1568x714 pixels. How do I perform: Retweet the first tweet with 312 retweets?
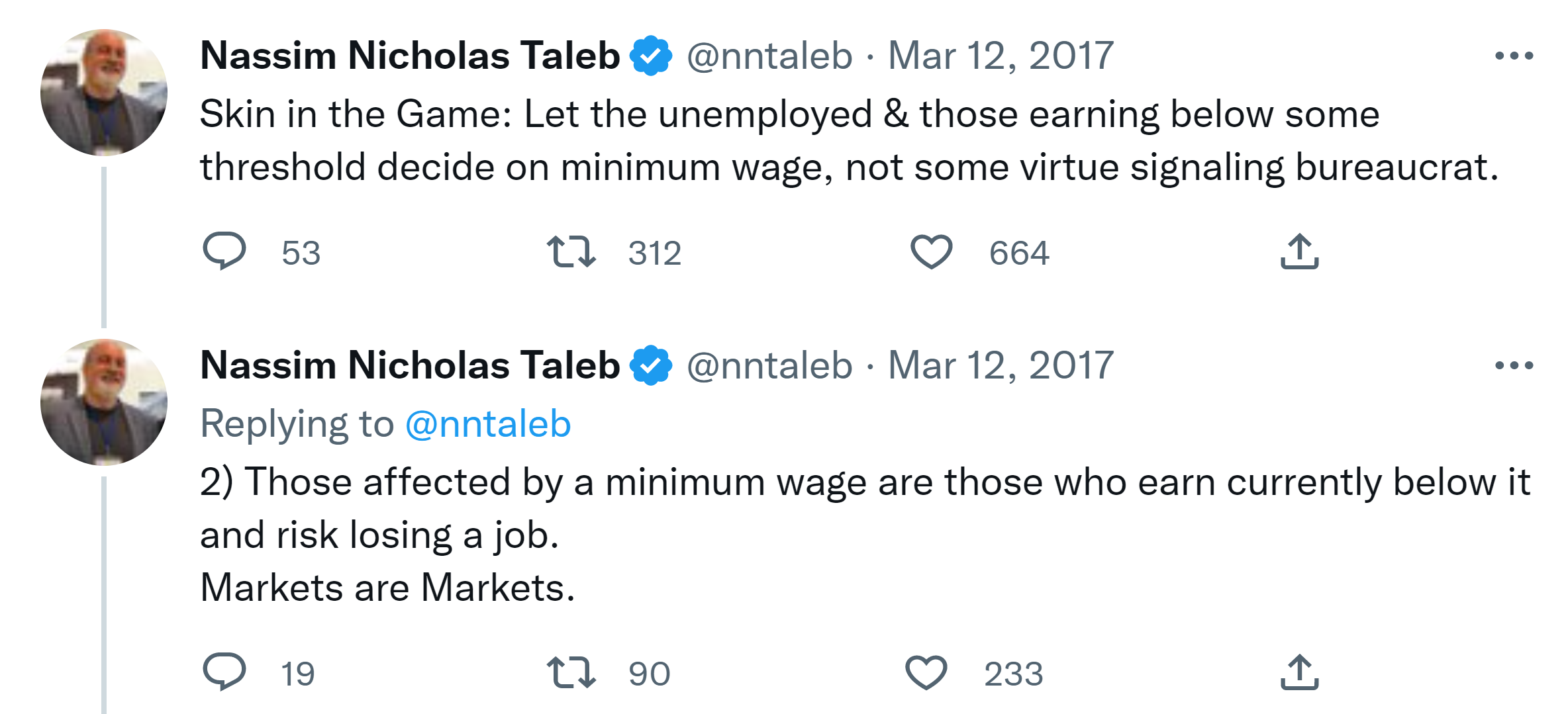(x=571, y=252)
